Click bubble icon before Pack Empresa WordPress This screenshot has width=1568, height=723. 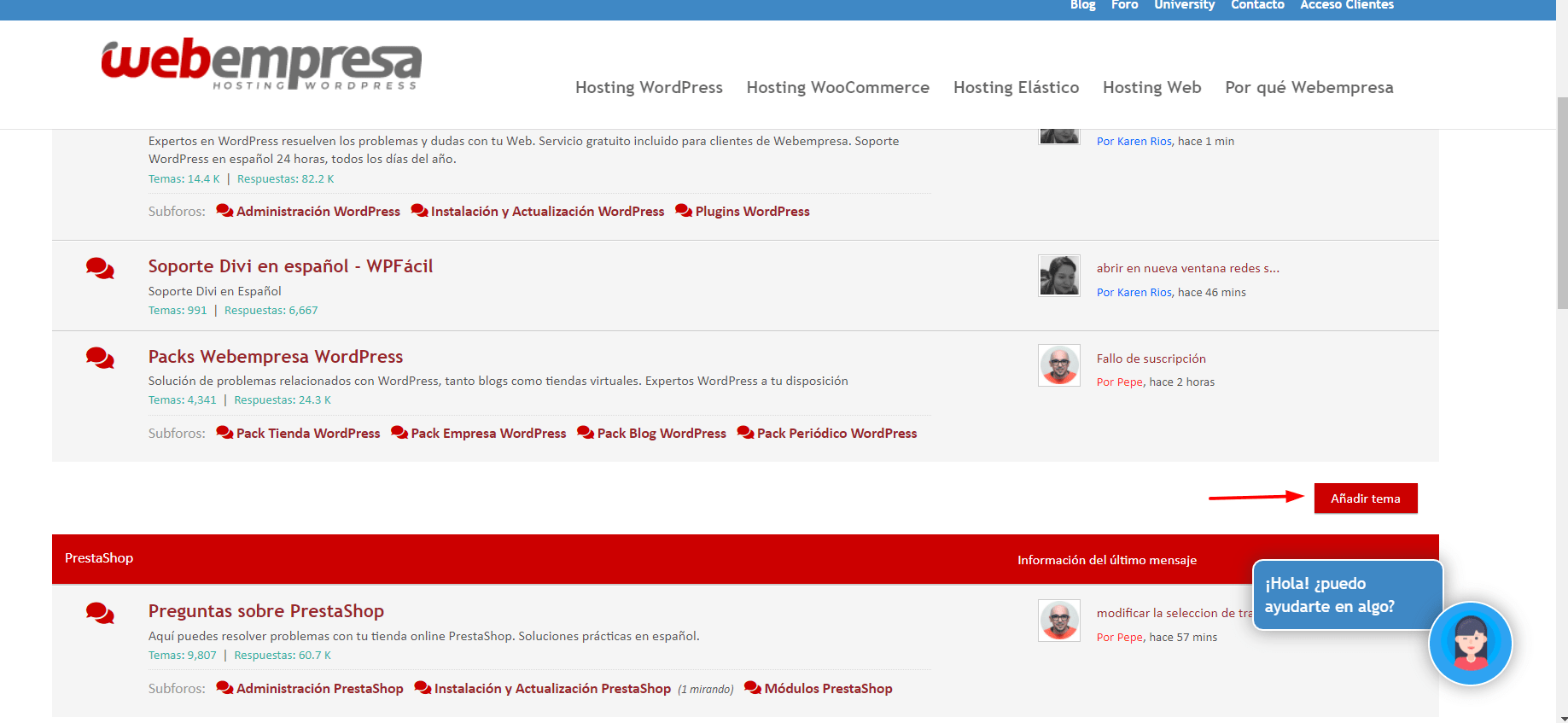coord(399,433)
